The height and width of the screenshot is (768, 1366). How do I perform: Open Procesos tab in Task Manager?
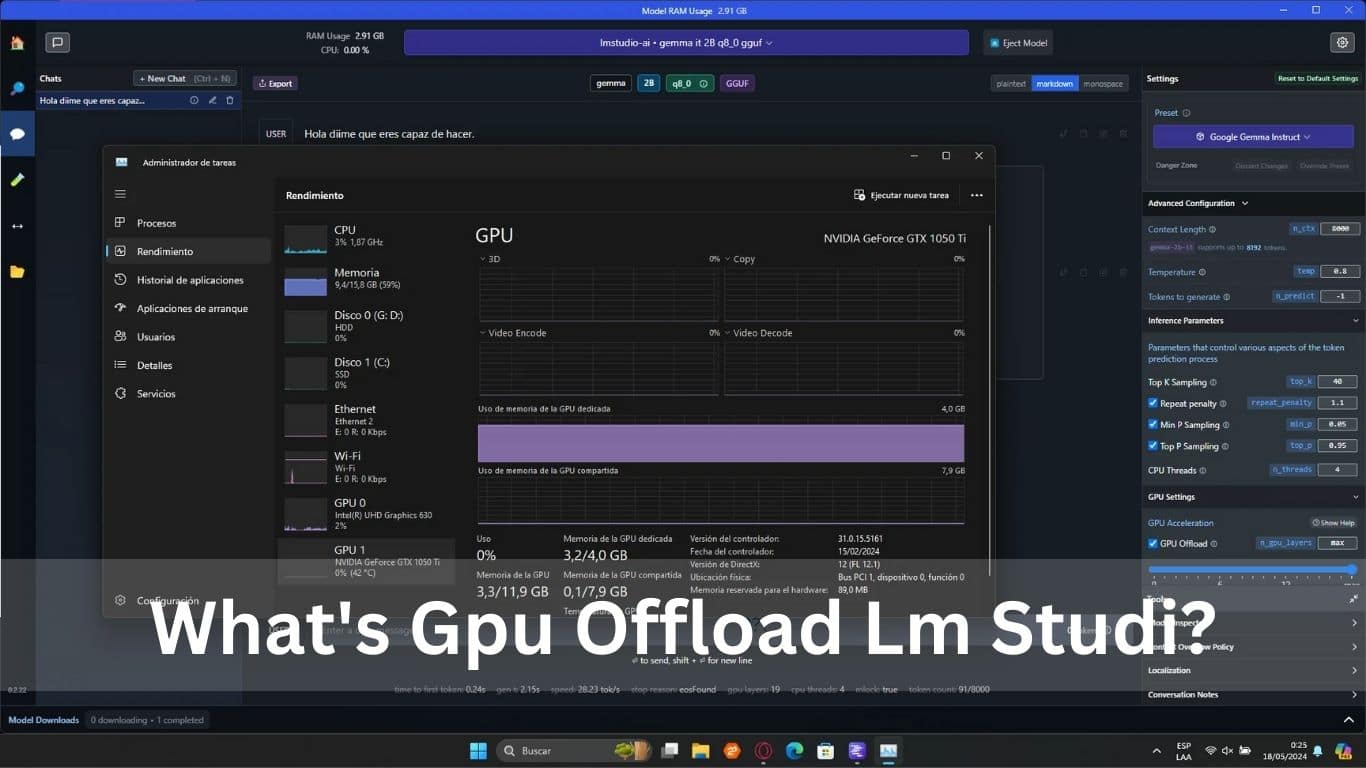(188, 223)
